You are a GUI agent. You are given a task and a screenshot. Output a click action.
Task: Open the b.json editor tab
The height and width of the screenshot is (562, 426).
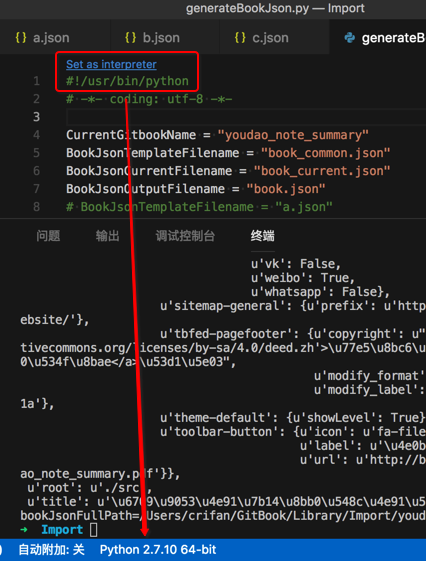pyautogui.click(x=165, y=37)
